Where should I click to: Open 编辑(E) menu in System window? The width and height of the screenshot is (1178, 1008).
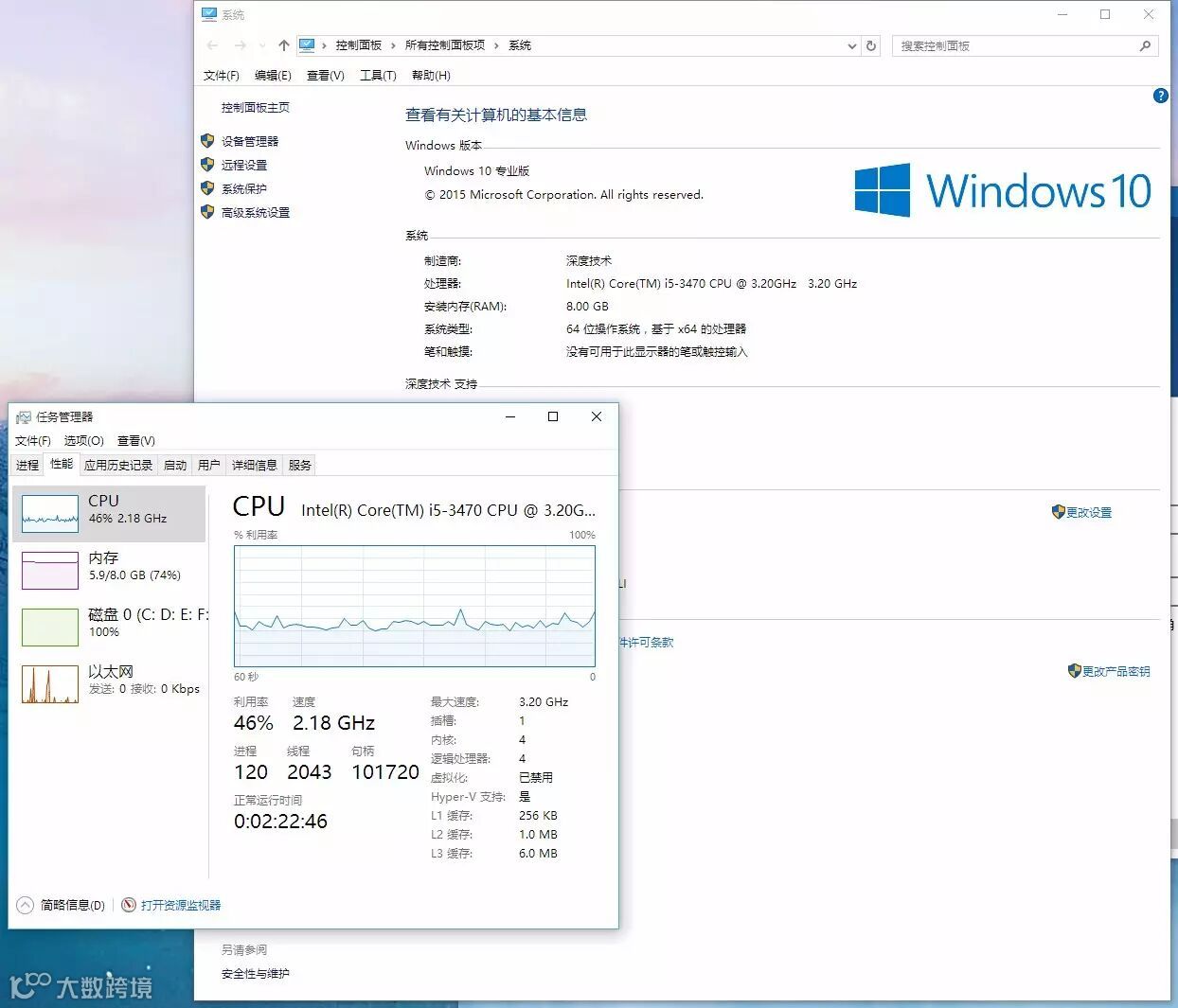(273, 76)
